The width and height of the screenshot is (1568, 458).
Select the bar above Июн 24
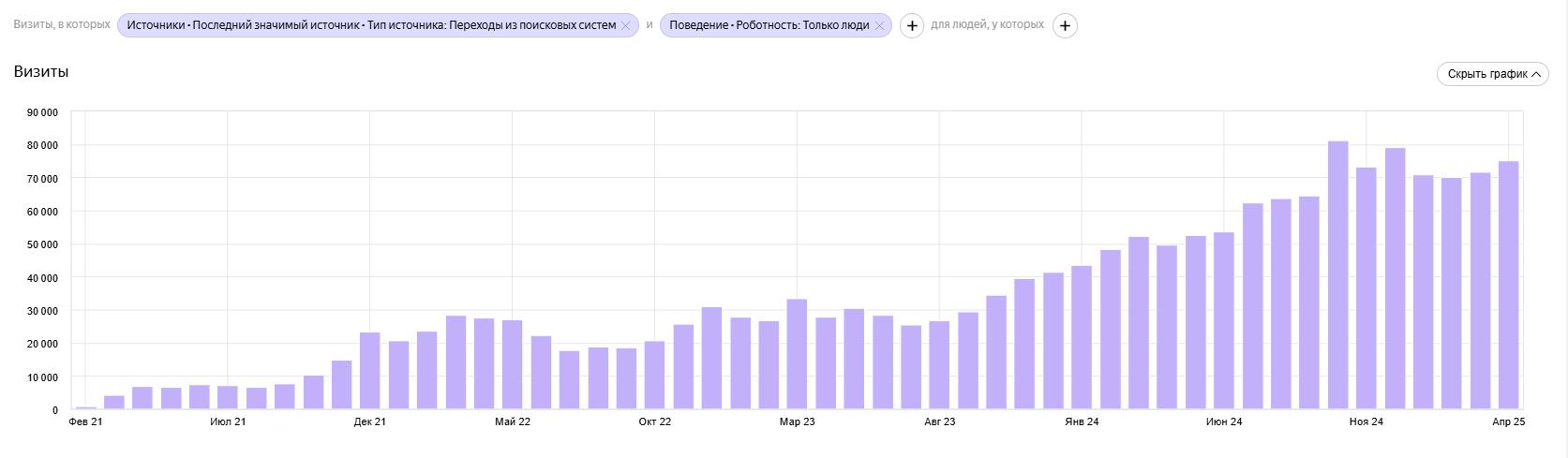point(1224,321)
